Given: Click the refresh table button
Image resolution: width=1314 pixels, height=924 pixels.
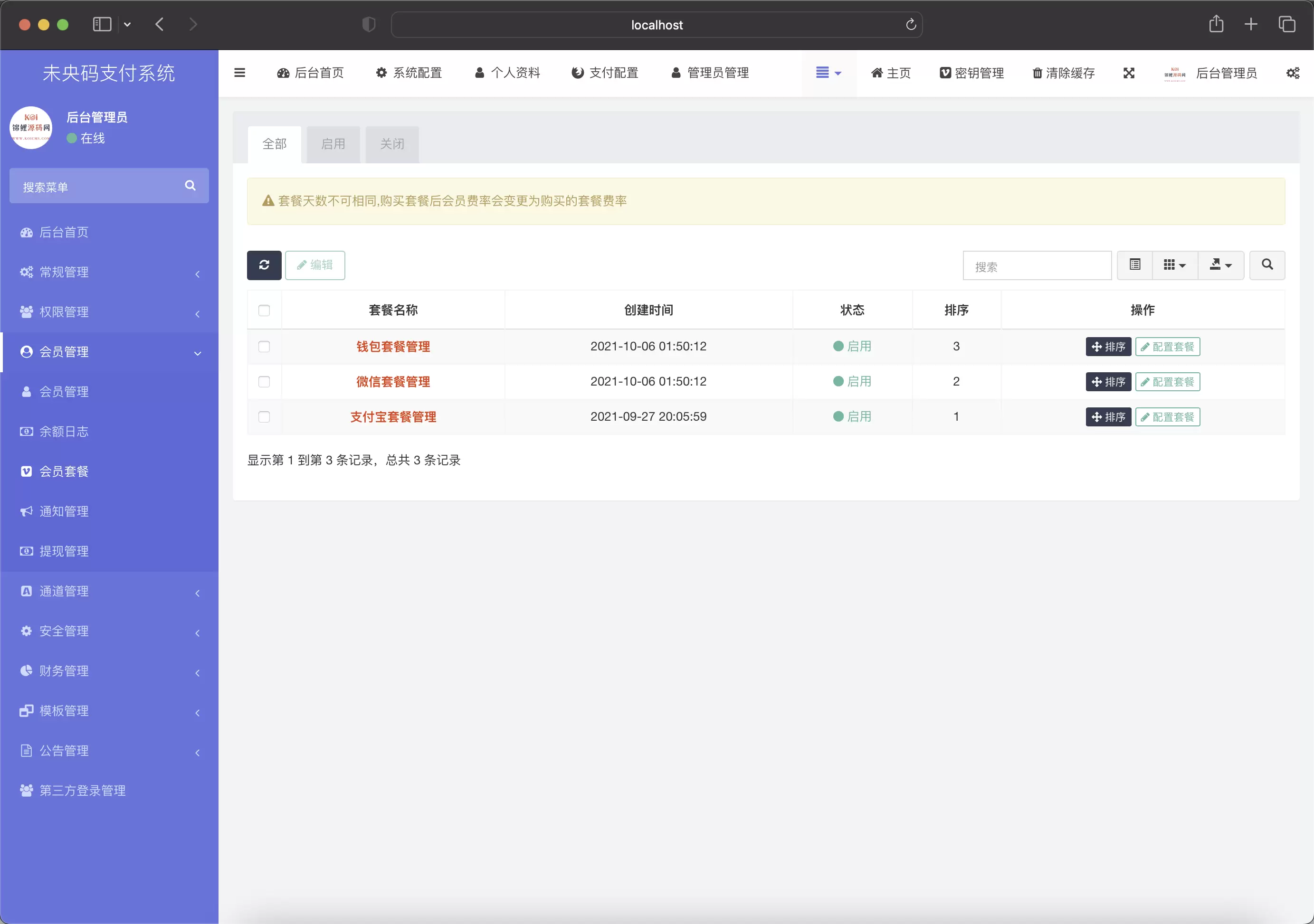Looking at the screenshot, I should click(264, 265).
